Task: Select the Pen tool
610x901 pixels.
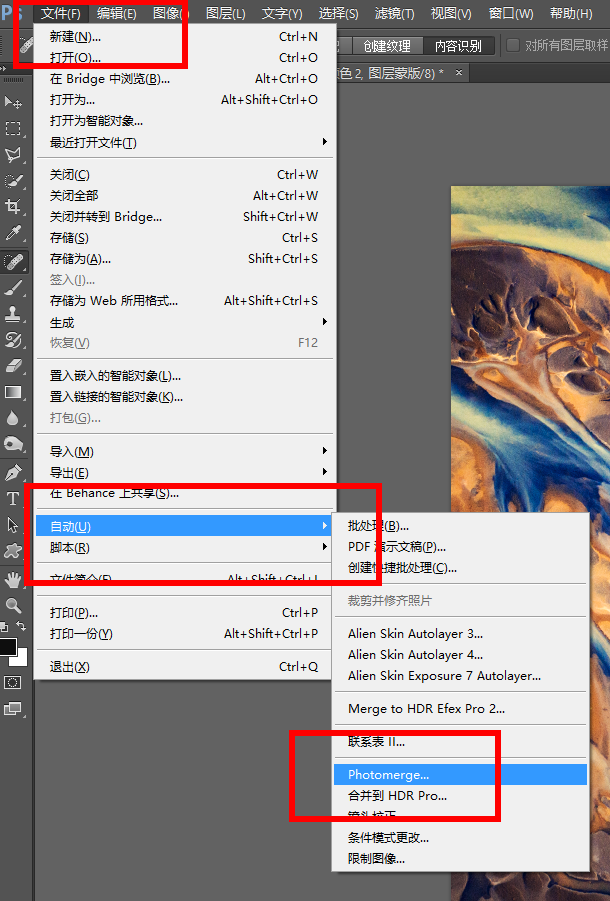Action: [13, 472]
